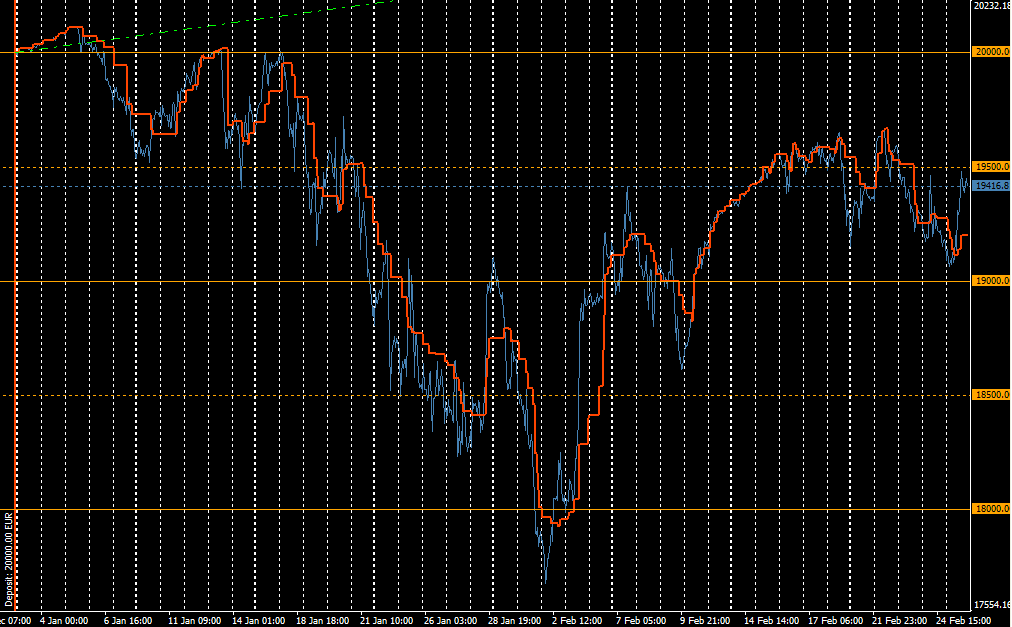Click the '18 Jan 18:00' time label
The width and height of the screenshot is (1012, 627).
click(x=322, y=621)
